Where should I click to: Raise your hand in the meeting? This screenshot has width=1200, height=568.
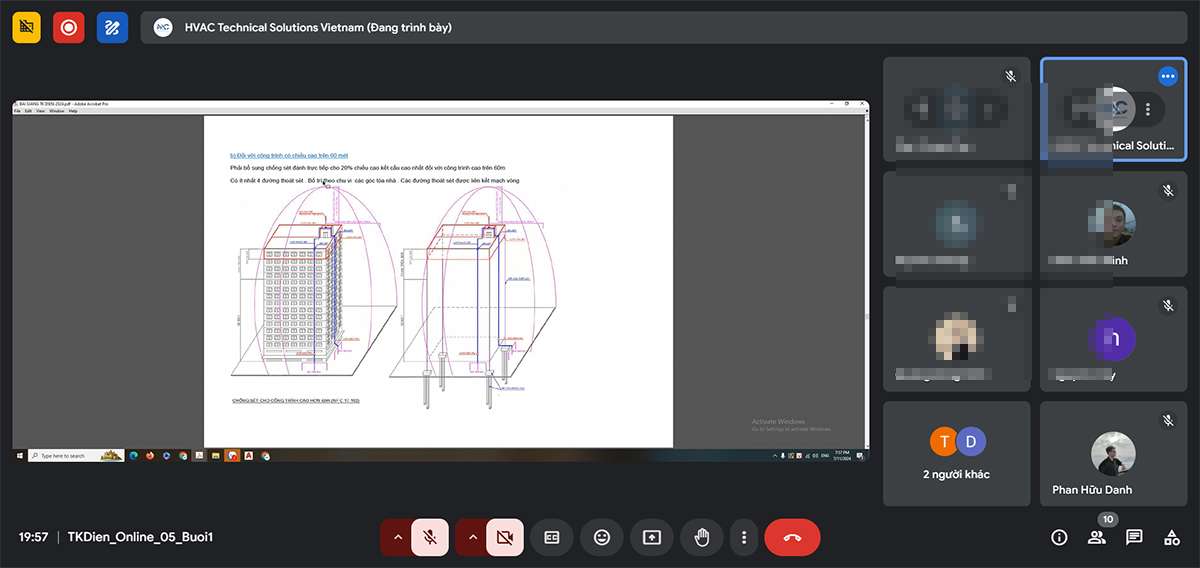pos(702,537)
